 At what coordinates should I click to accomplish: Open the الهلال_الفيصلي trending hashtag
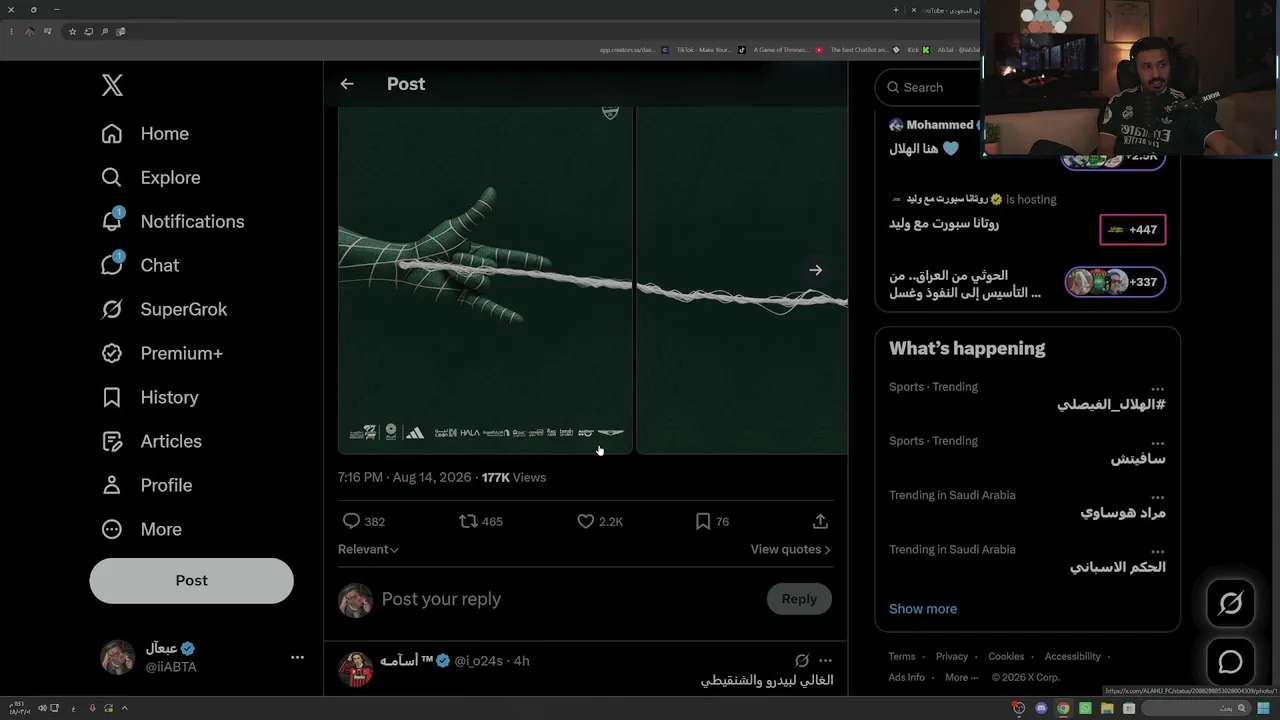pos(1111,405)
